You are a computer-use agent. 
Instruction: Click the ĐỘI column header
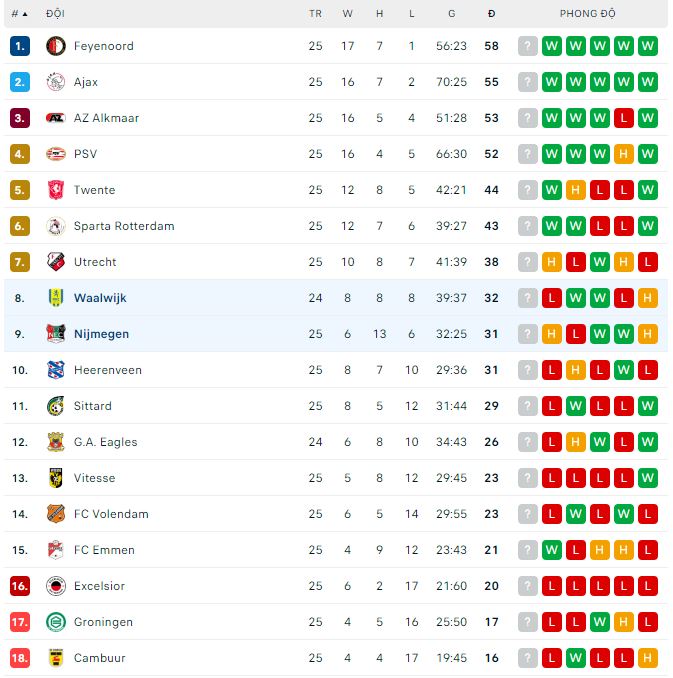coord(55,14)
